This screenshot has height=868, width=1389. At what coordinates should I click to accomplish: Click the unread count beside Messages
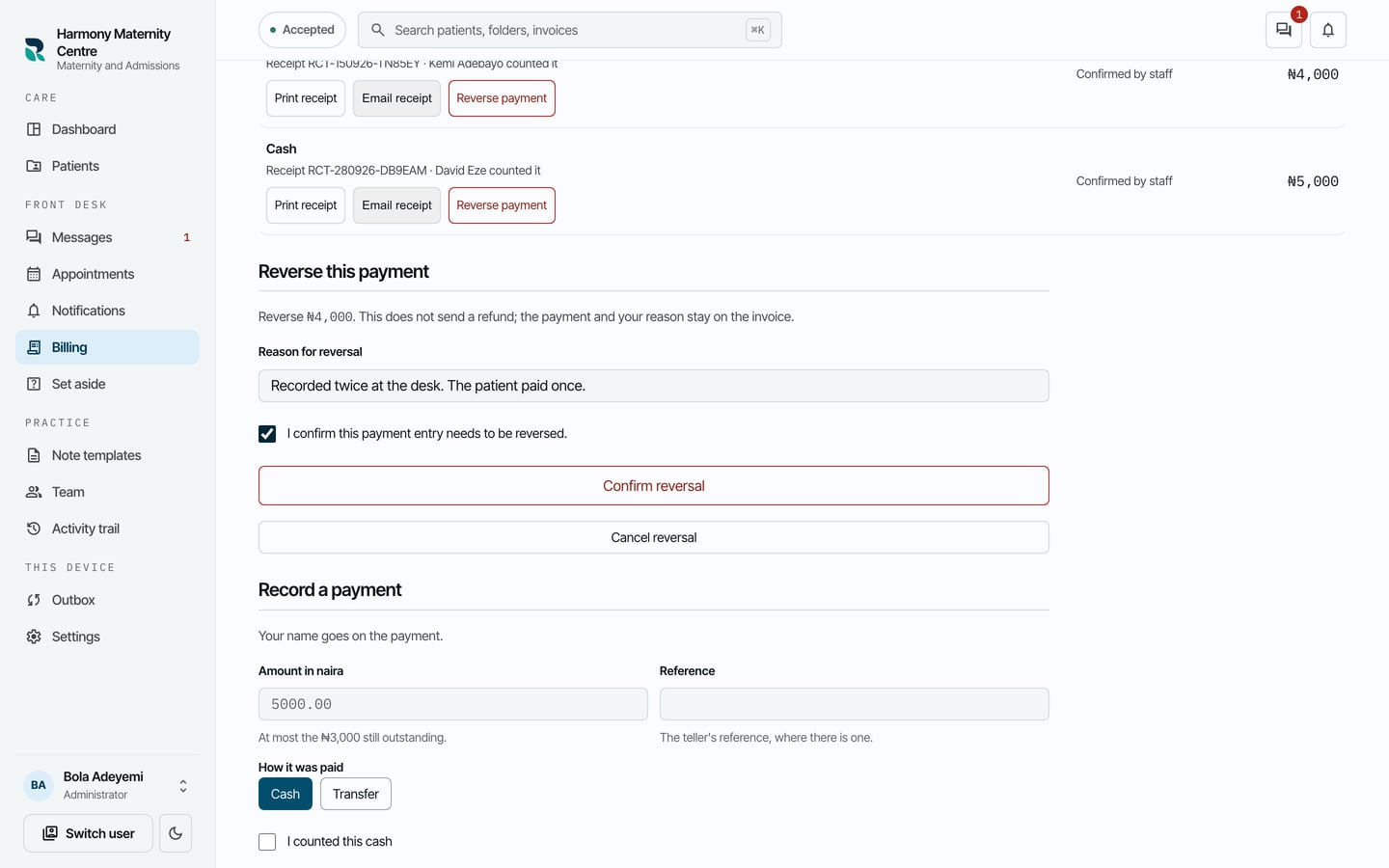point(187,237)
